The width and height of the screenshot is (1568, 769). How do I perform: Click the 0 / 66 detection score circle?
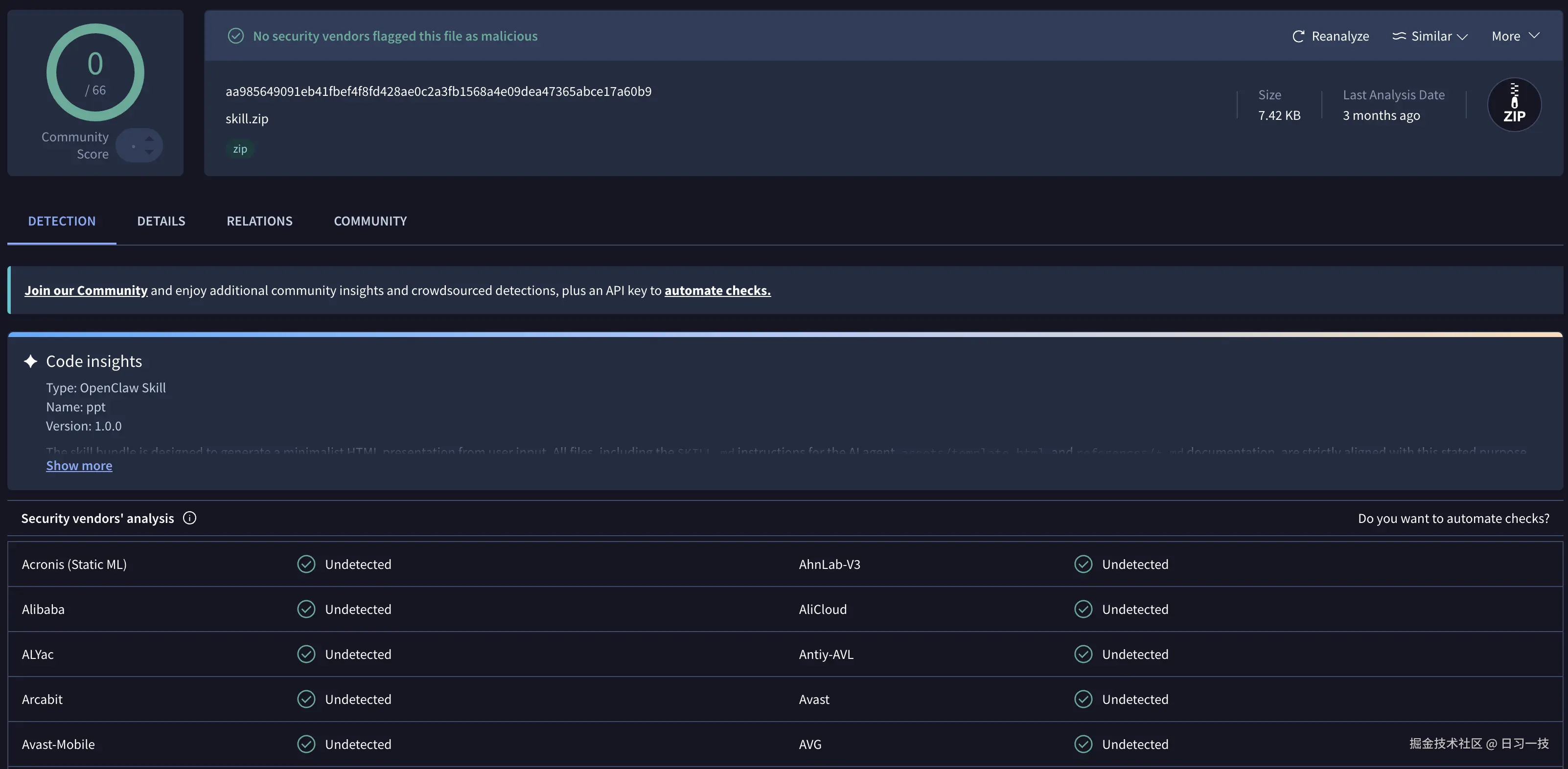pyautogui.click(x=95, y=72)
